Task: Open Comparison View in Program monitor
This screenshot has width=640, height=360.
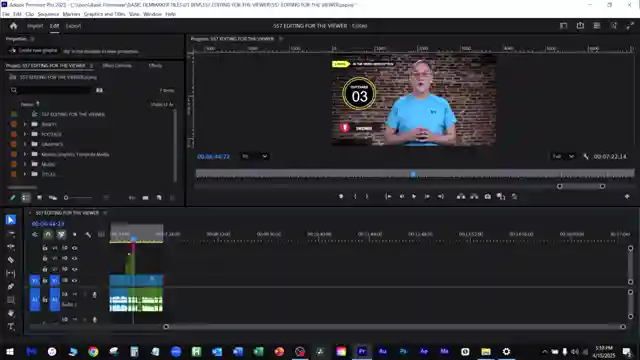Action: coord(501,197)
